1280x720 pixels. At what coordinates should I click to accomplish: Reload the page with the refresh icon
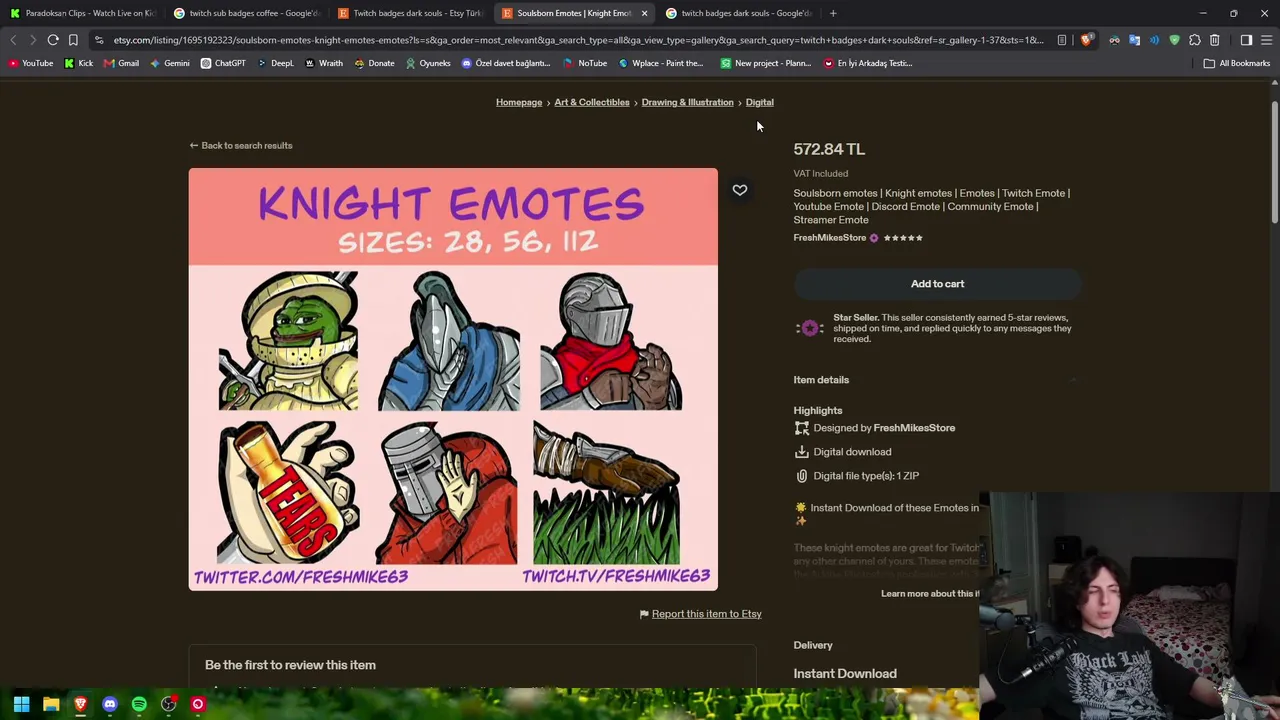[x=53, y=40]
